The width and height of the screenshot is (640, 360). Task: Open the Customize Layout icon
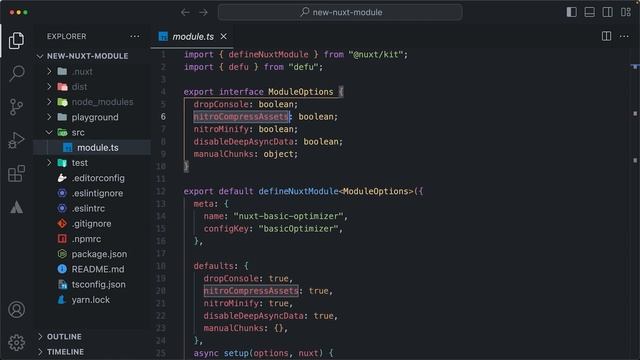[x=626, y=12]
